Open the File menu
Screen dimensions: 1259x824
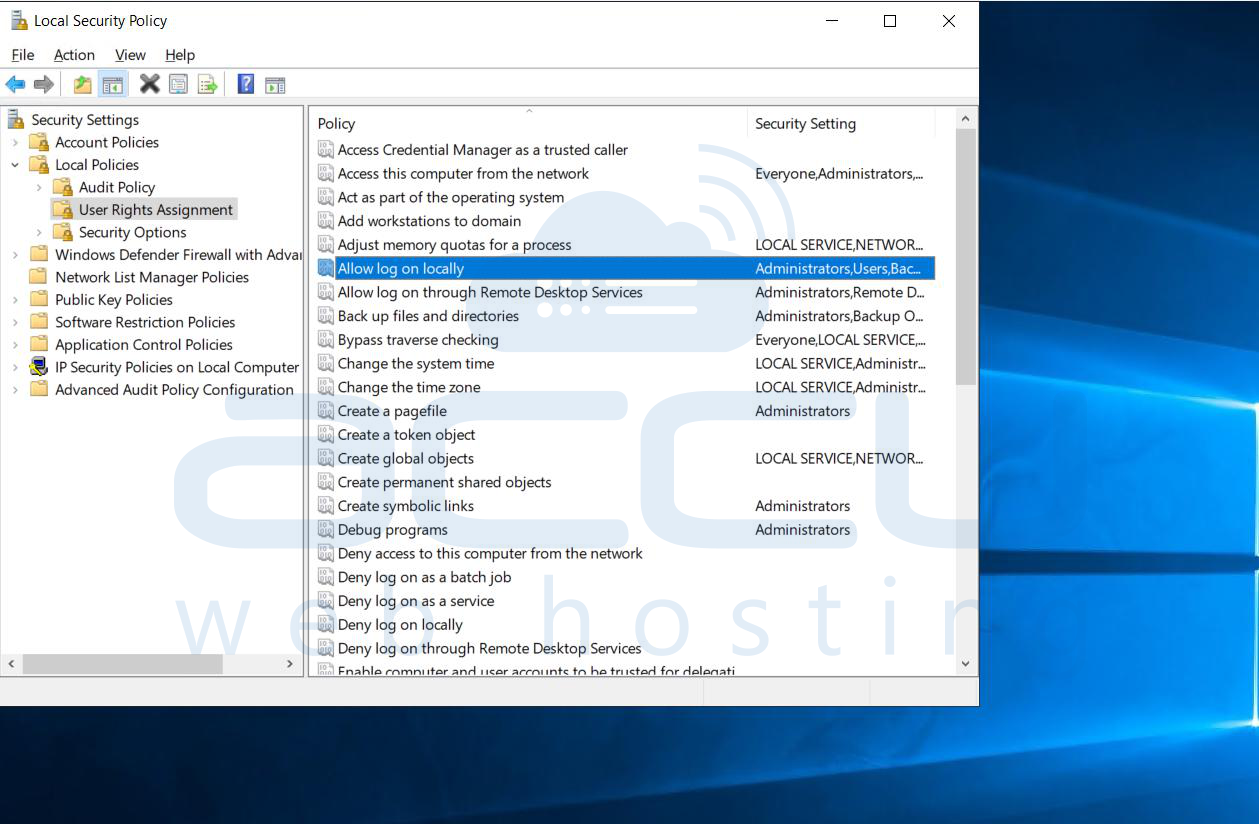[x=22, y=55]
